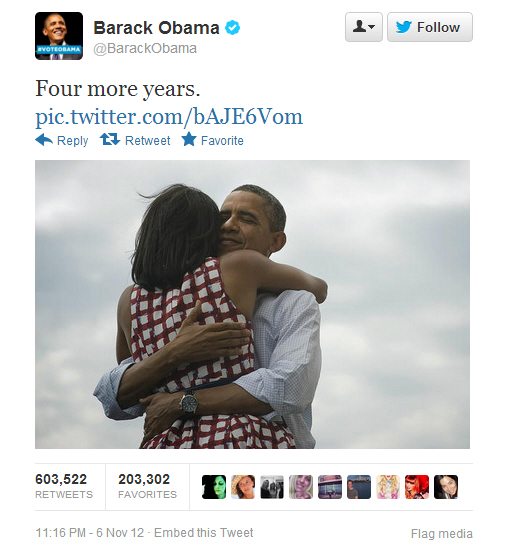Open the green-faced user avatar
This screenshot has height=552, width=516.
[214, 487]
